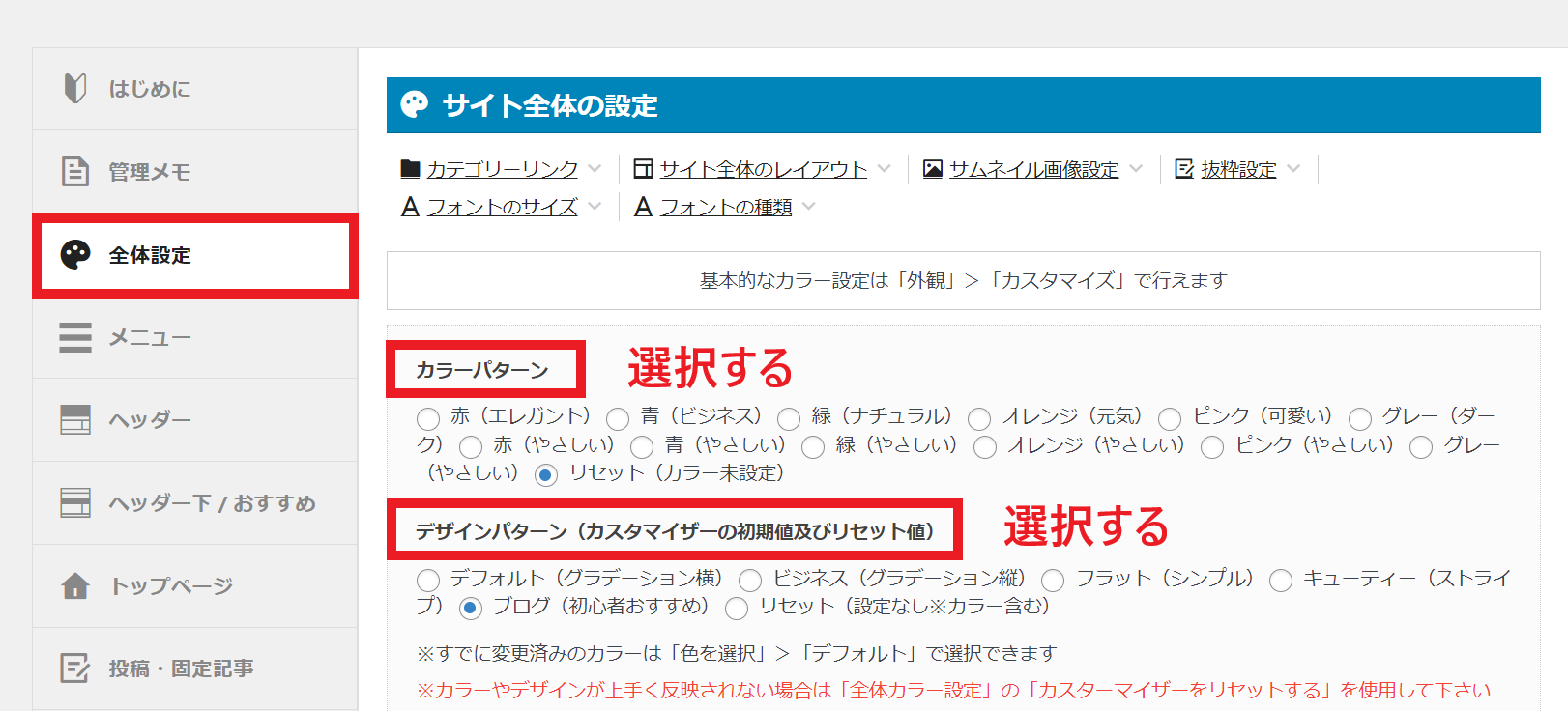Select グレー（ダーク）color pattern

1360,418
